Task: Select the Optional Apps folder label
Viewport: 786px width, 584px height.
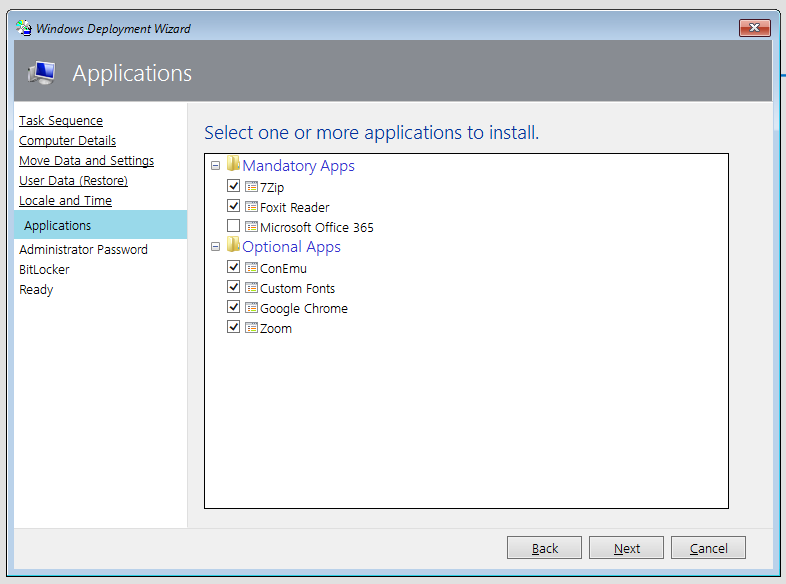Action: coord(291,247)
